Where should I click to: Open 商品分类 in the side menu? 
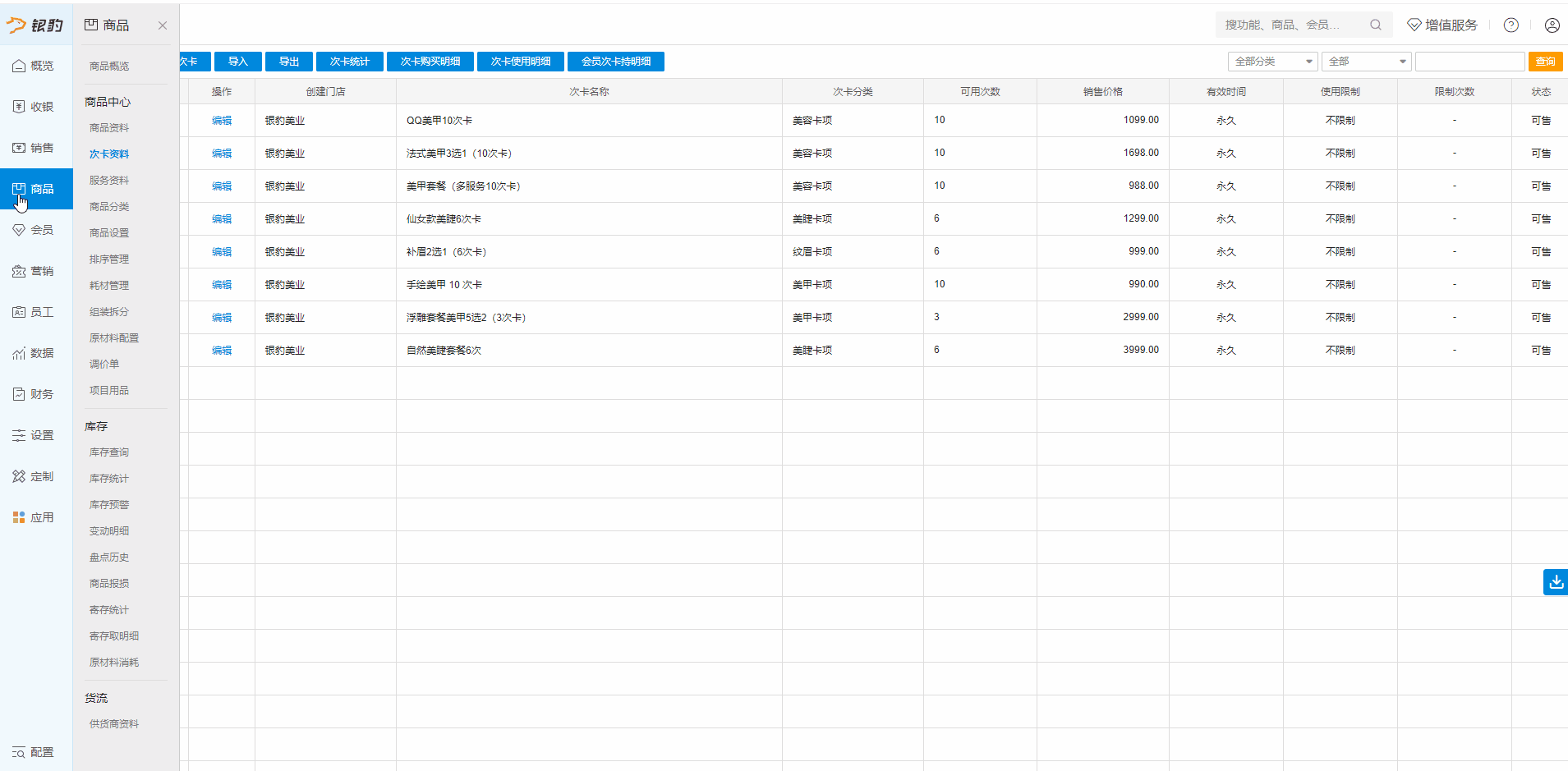tap(109, 207)
